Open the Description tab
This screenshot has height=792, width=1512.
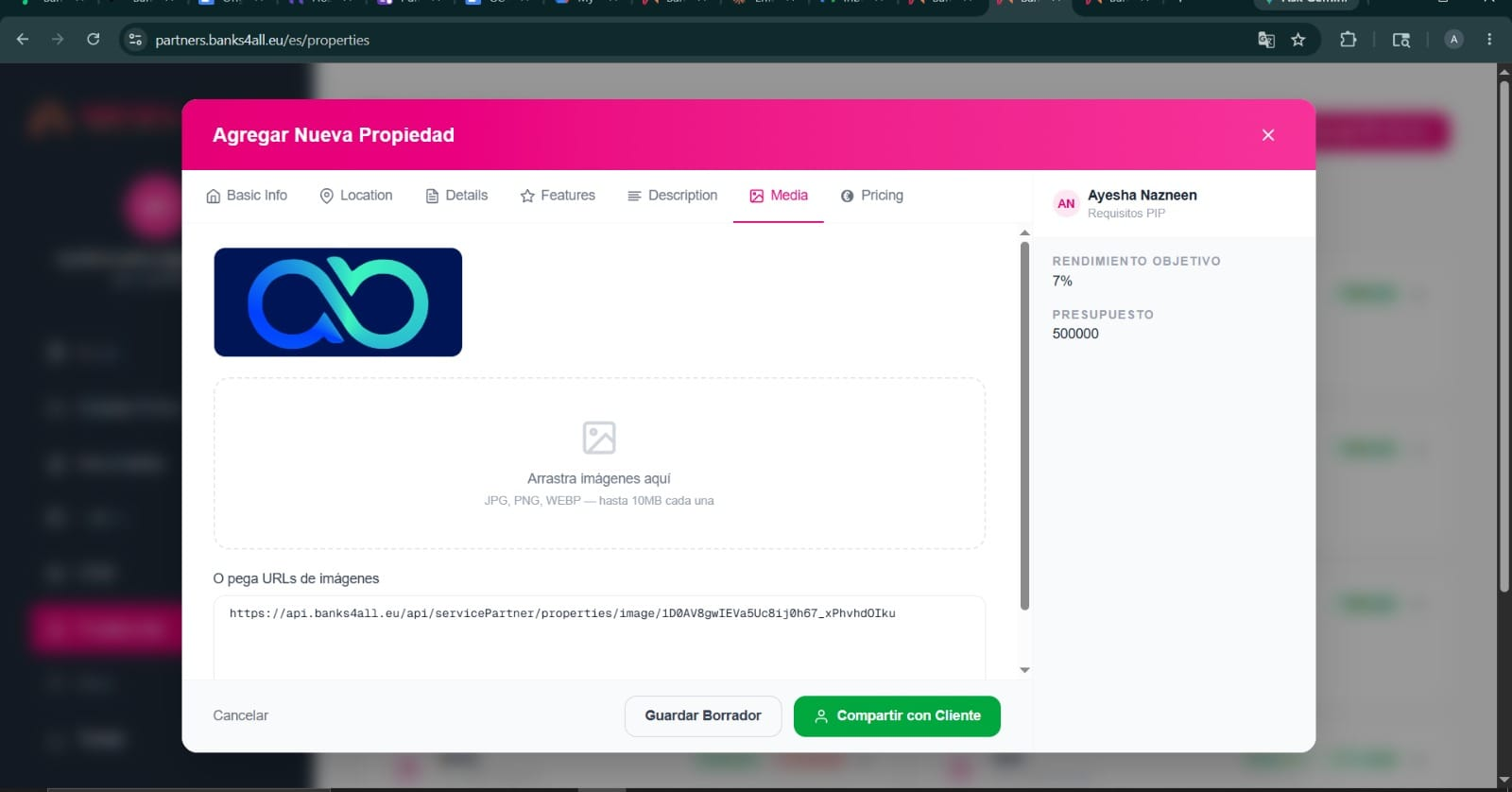tap(672, 196)
